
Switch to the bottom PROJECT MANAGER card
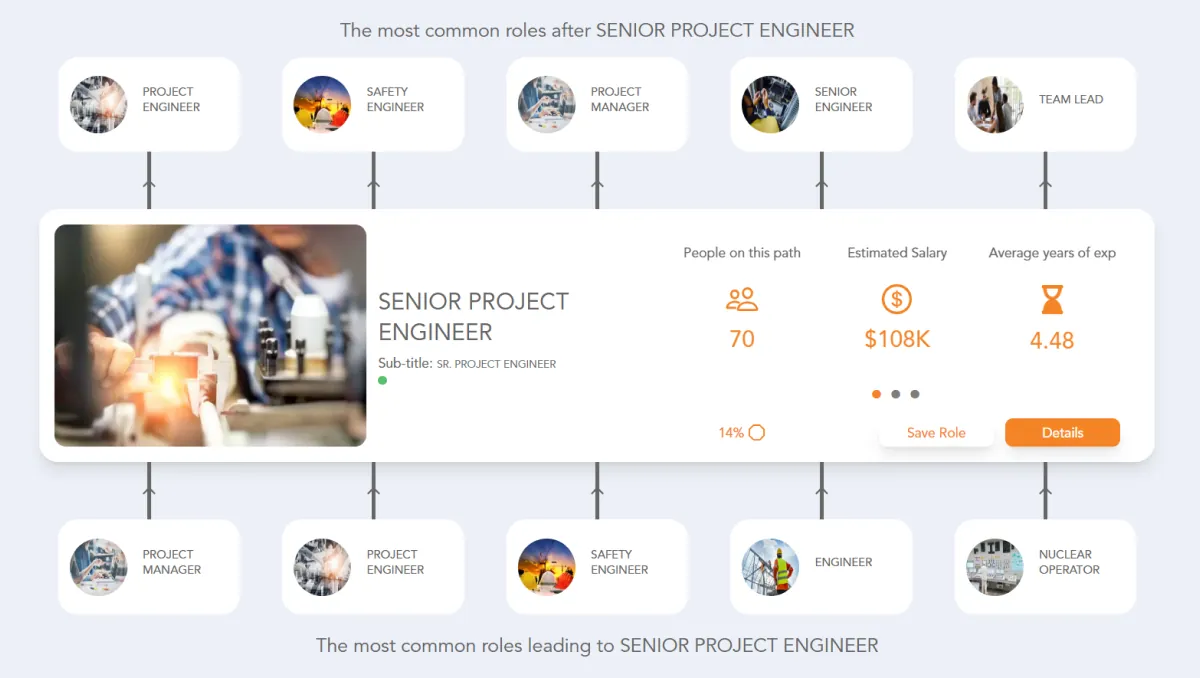point(148,566)
